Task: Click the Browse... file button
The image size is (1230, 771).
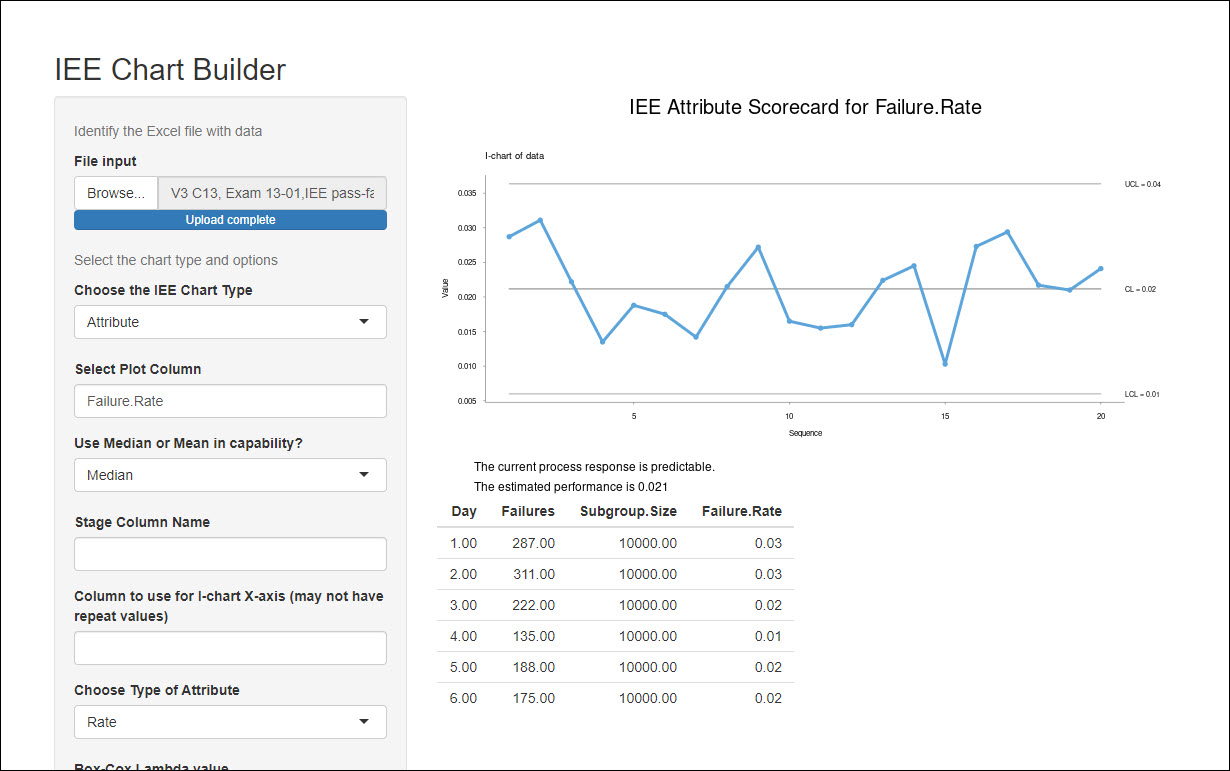Action: click(116, 193)
